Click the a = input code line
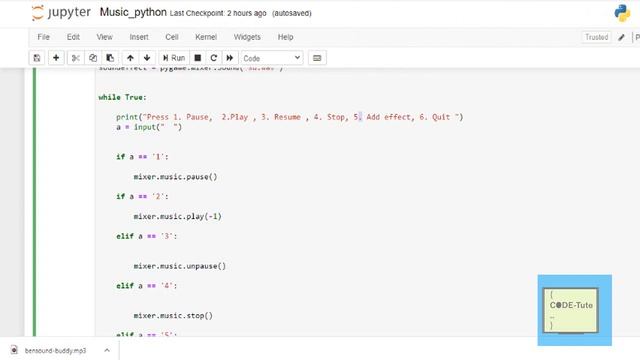 click(149, 127)
